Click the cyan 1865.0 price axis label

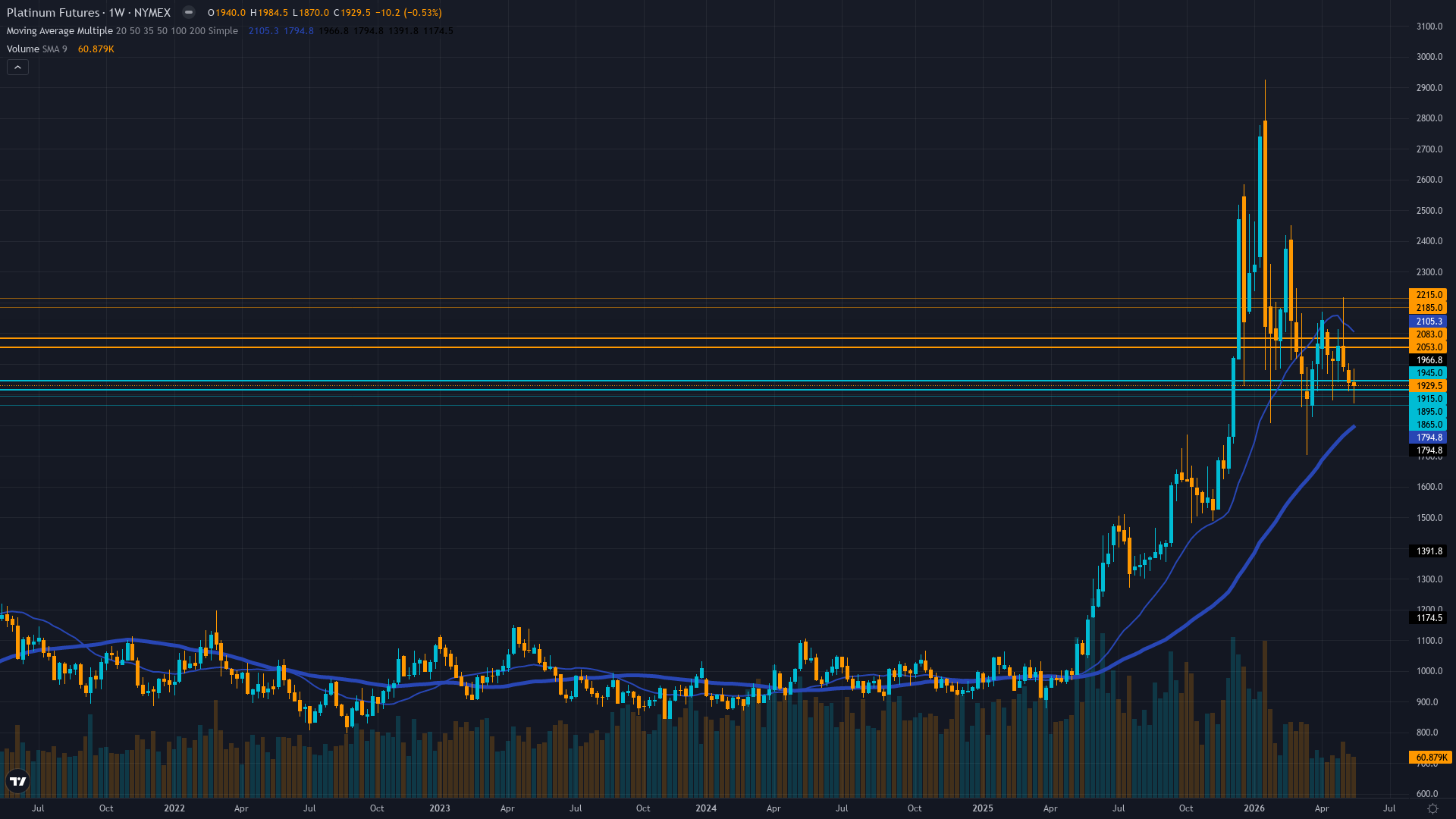(1428, 425)
